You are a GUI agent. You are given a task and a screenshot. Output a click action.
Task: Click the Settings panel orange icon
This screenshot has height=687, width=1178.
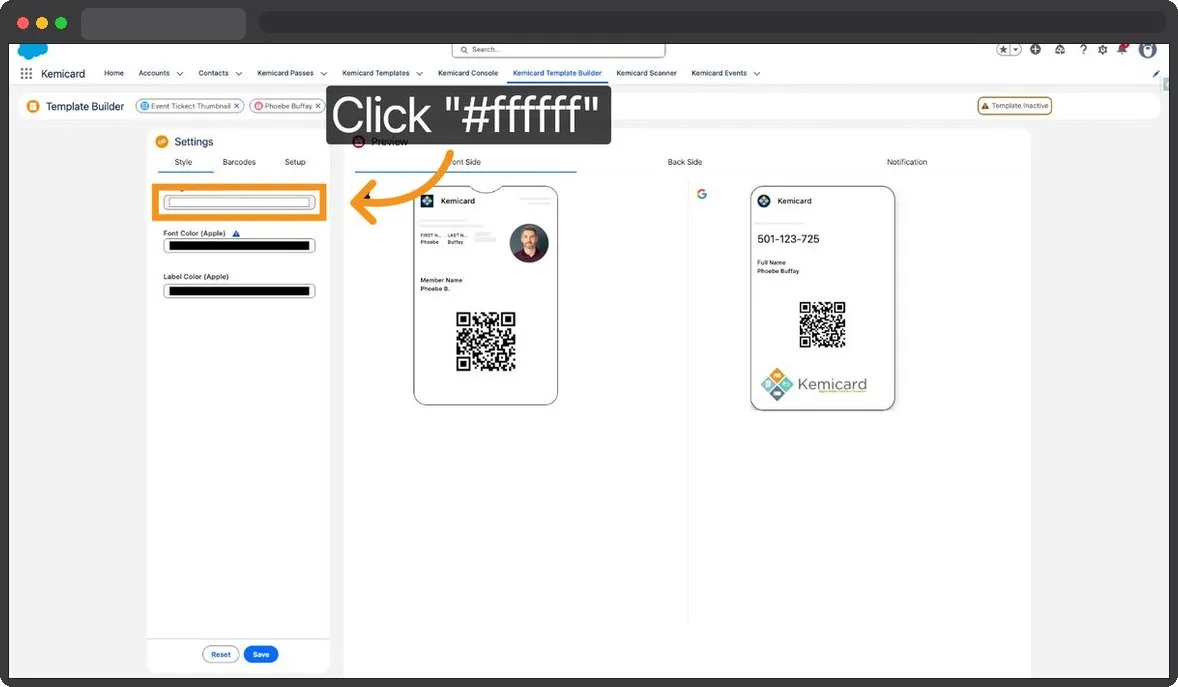click(x=162, y=141)
